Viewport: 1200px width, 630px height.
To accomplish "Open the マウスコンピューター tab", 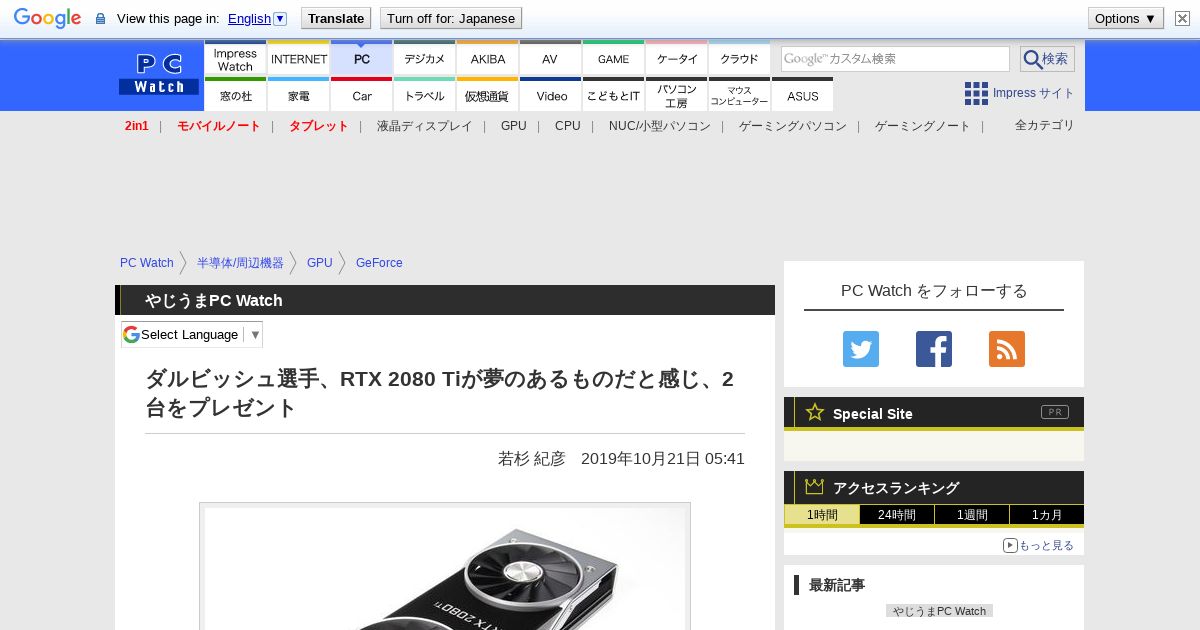I will [739, 94].
